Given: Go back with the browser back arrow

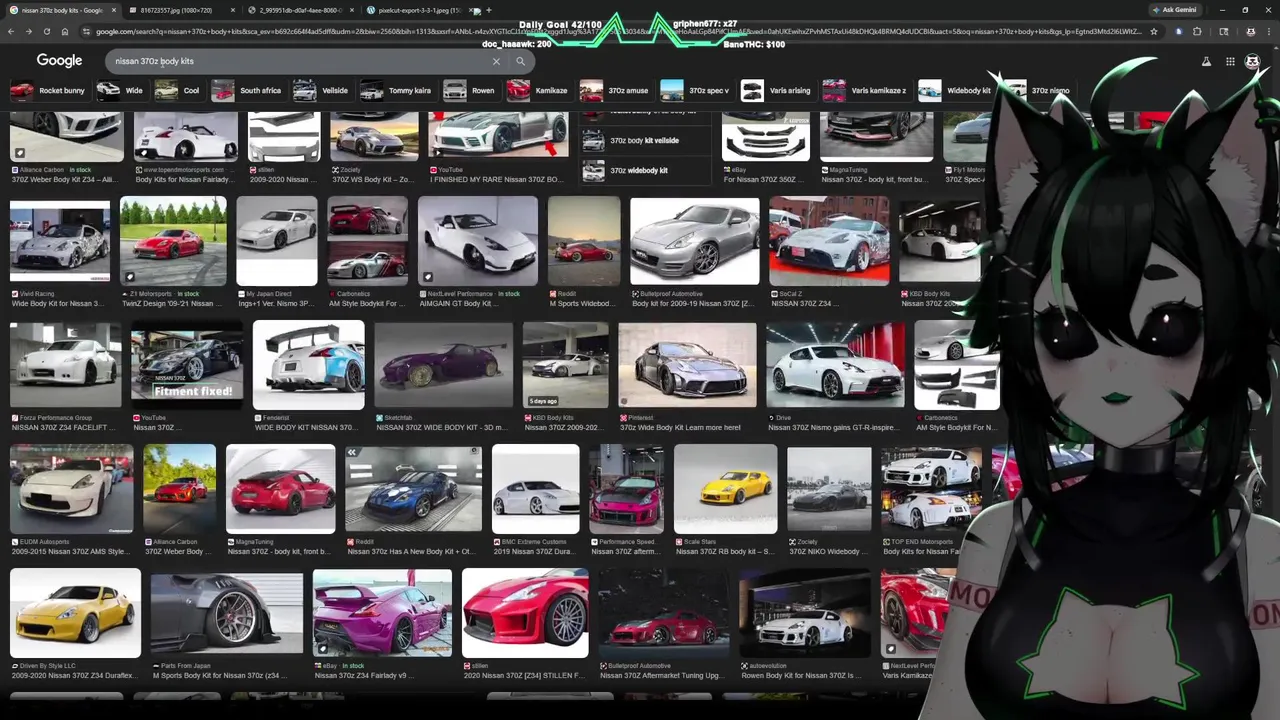Looking at the screenshot, I should point(11,31).
